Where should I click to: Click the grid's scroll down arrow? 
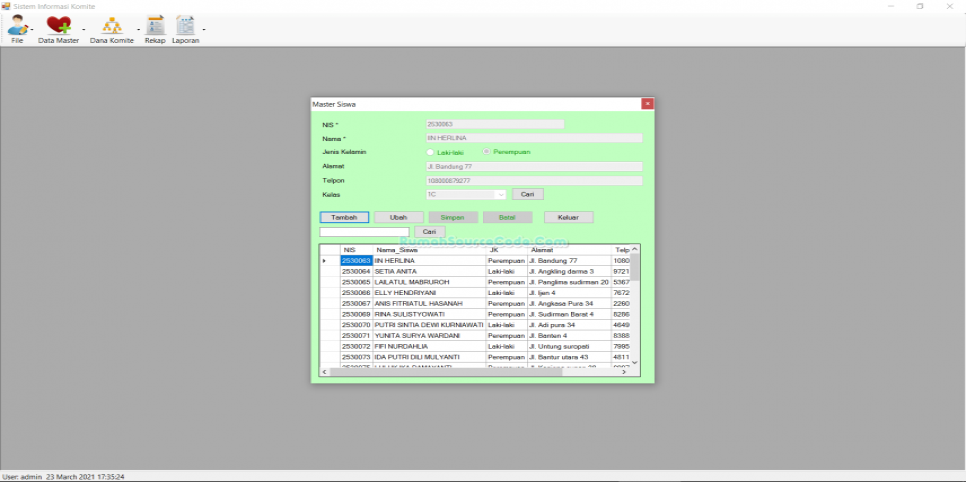pos(635,362)
